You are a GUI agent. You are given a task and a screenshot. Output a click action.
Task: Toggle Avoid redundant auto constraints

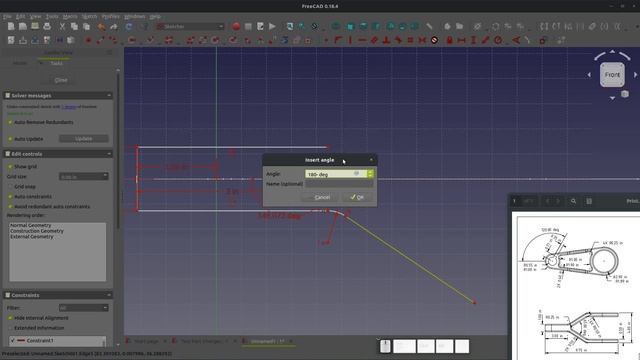click(x=10, y=207)
